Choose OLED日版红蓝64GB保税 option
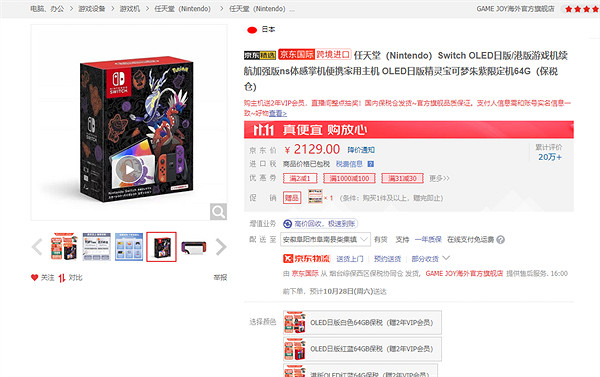 [362, 349]
